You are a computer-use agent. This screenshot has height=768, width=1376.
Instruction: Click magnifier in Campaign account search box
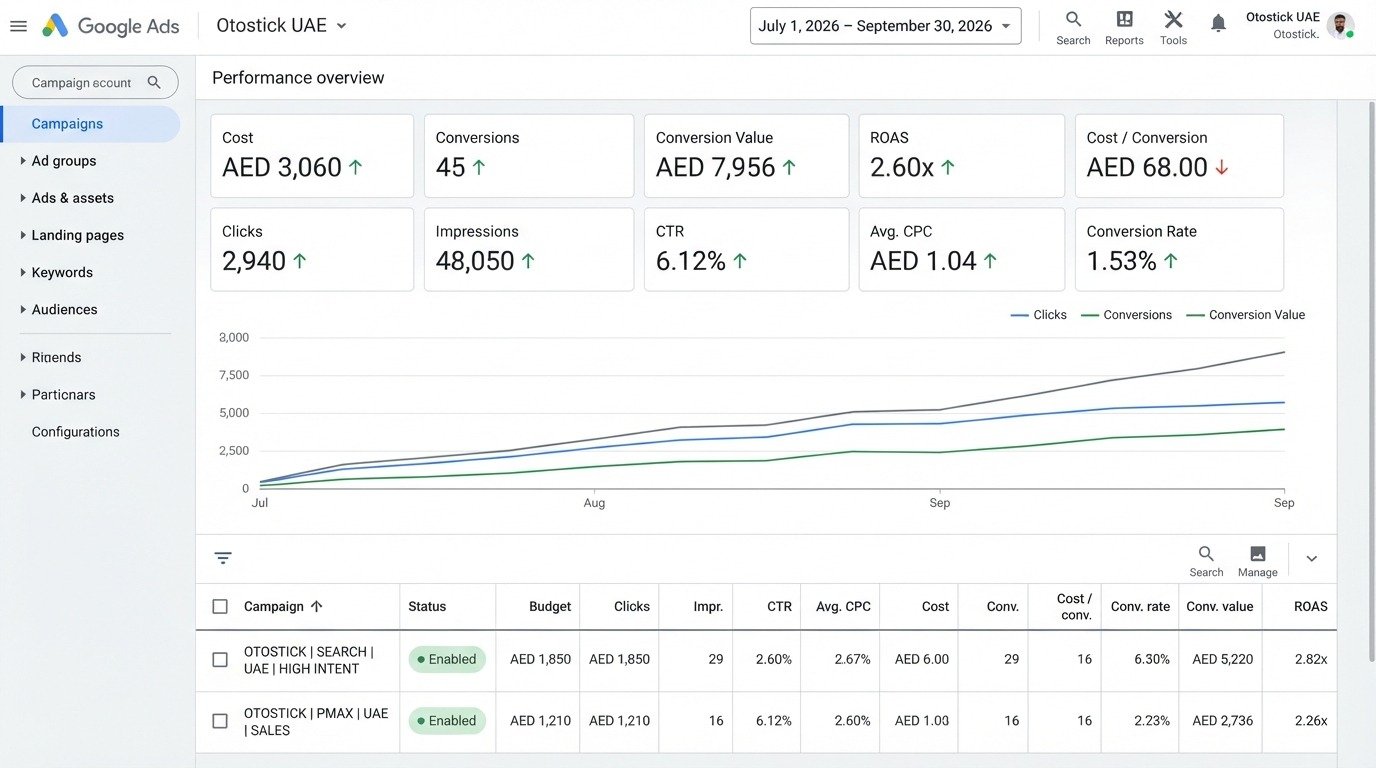click(154, 83)
